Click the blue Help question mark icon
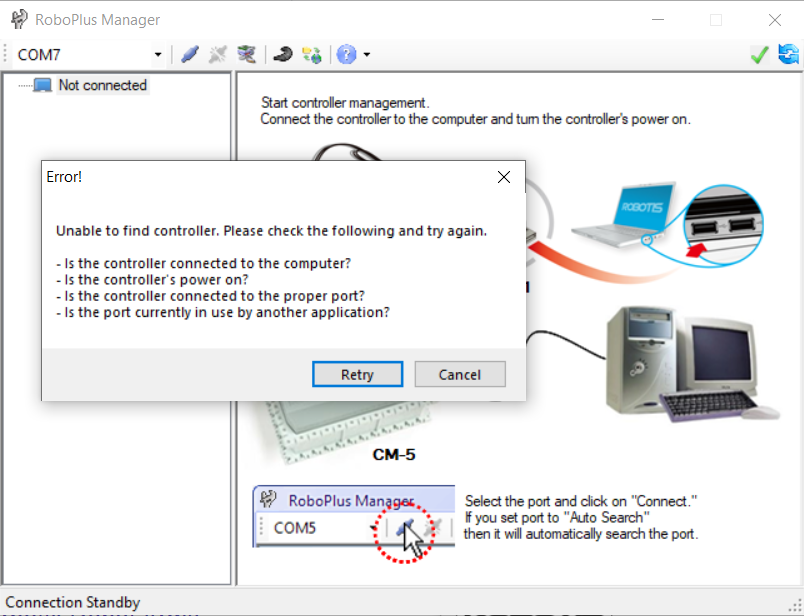This screenshot has width=804, height=616. (x=346, y=55)
